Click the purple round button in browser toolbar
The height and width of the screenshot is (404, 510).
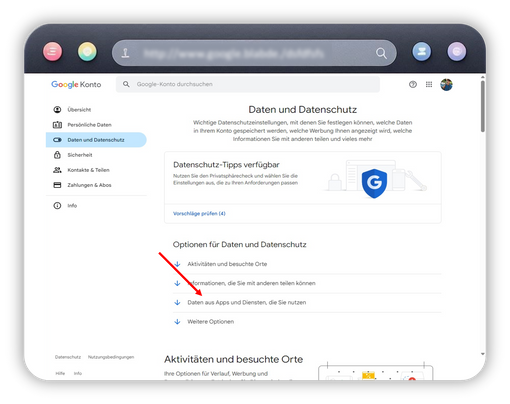(457, 52)
